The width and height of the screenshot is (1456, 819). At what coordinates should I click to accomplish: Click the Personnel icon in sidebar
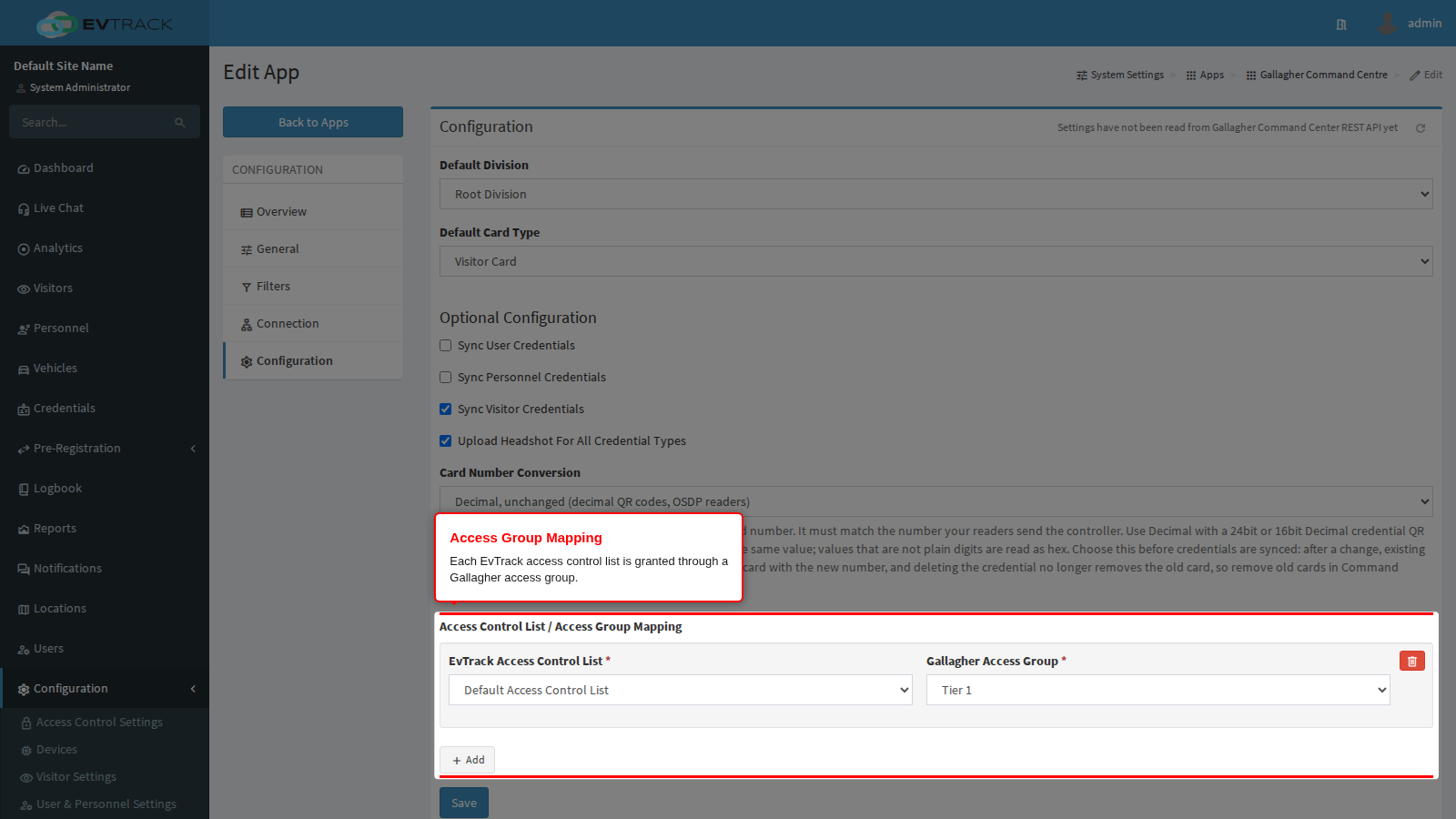click(24, 329)
